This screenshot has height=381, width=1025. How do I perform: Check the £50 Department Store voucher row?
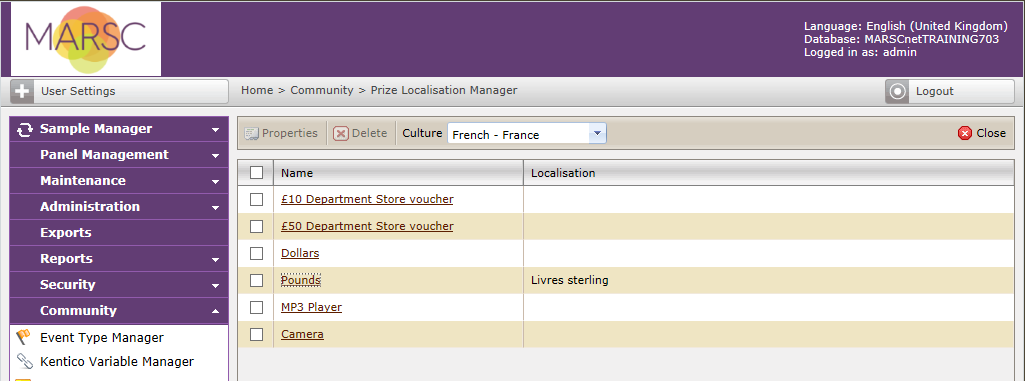[257, 226]
